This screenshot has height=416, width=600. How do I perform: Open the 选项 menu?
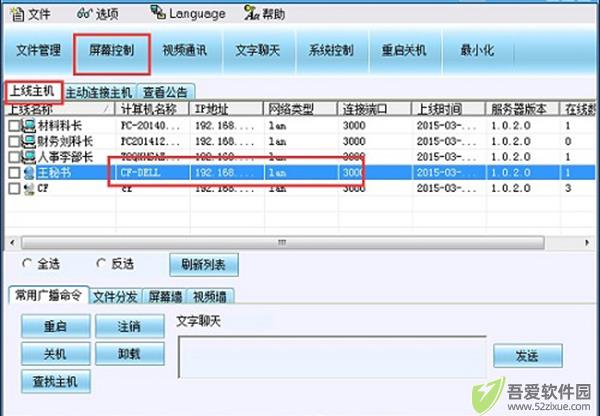(x=98, y=14)
